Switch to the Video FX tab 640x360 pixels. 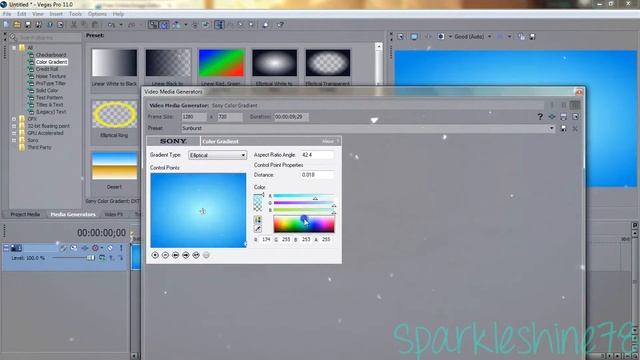pos(113,214)
